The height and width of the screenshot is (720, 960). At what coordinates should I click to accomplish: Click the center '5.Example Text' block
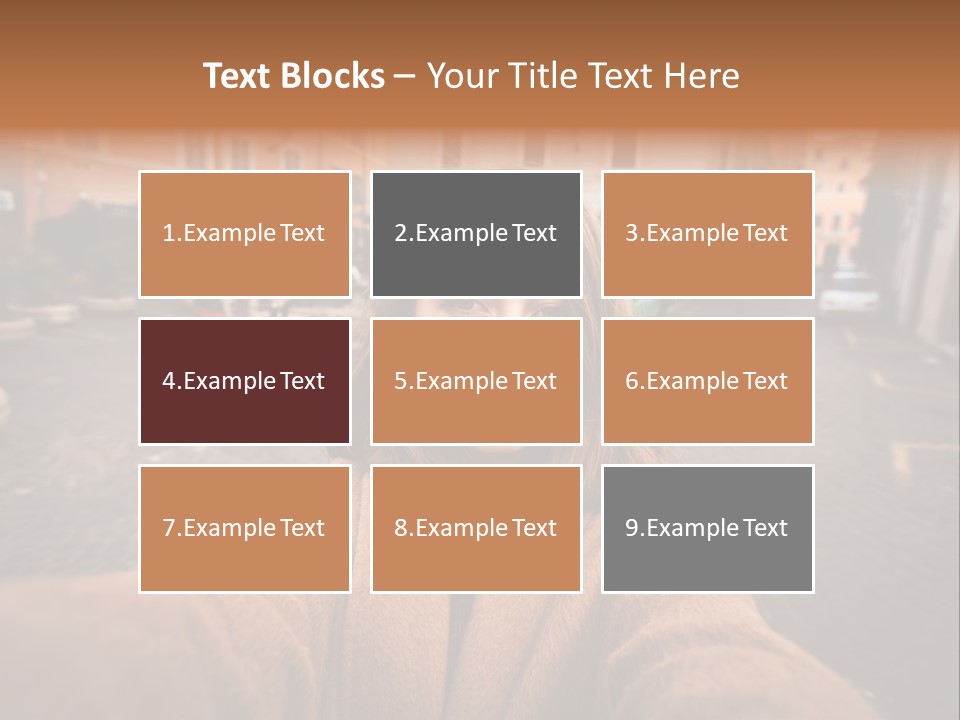(x=476, y=381)
